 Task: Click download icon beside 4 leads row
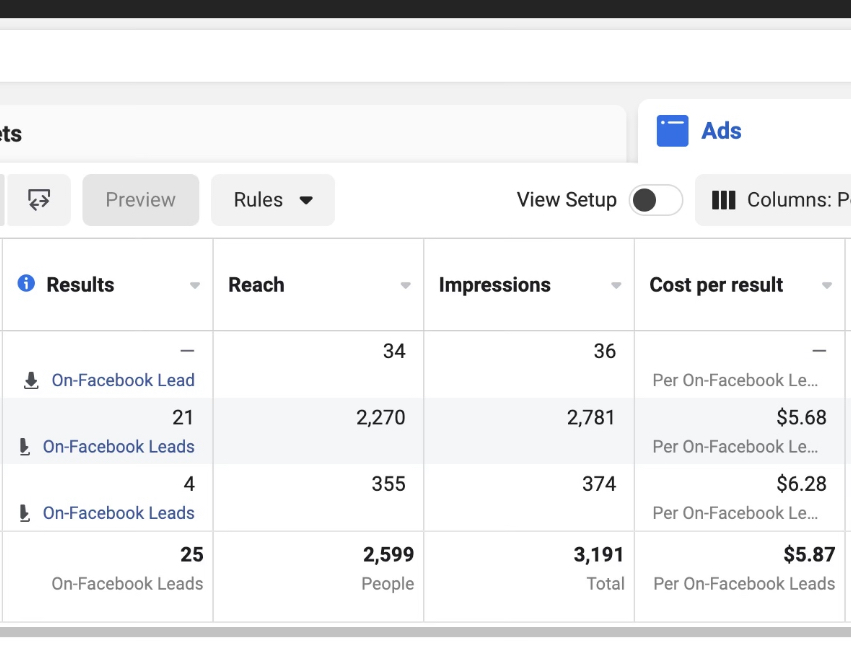point(25,513)
